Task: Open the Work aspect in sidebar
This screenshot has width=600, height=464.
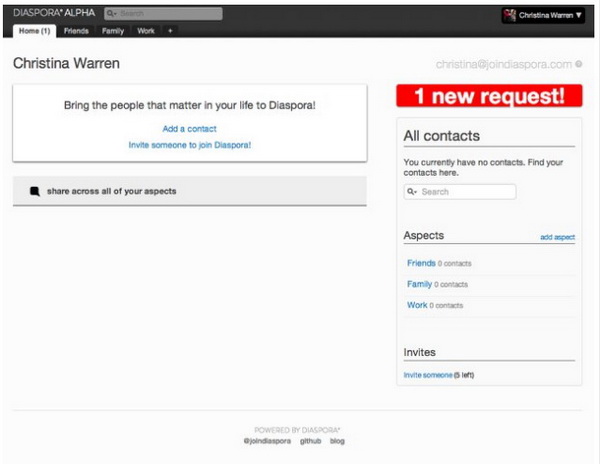Action: click(x=417, y=305)
